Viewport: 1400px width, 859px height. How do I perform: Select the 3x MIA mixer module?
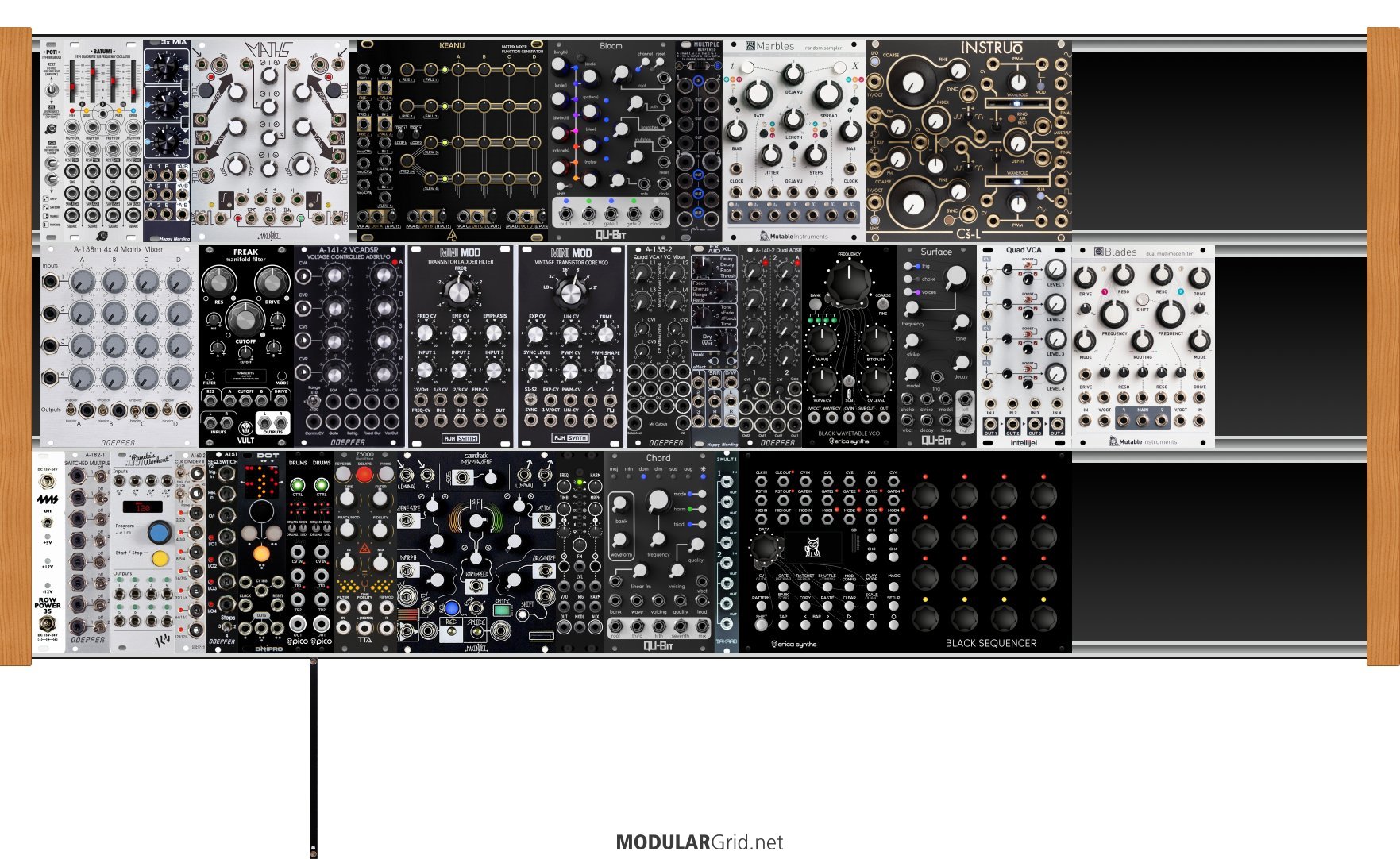tap(167, 141)
